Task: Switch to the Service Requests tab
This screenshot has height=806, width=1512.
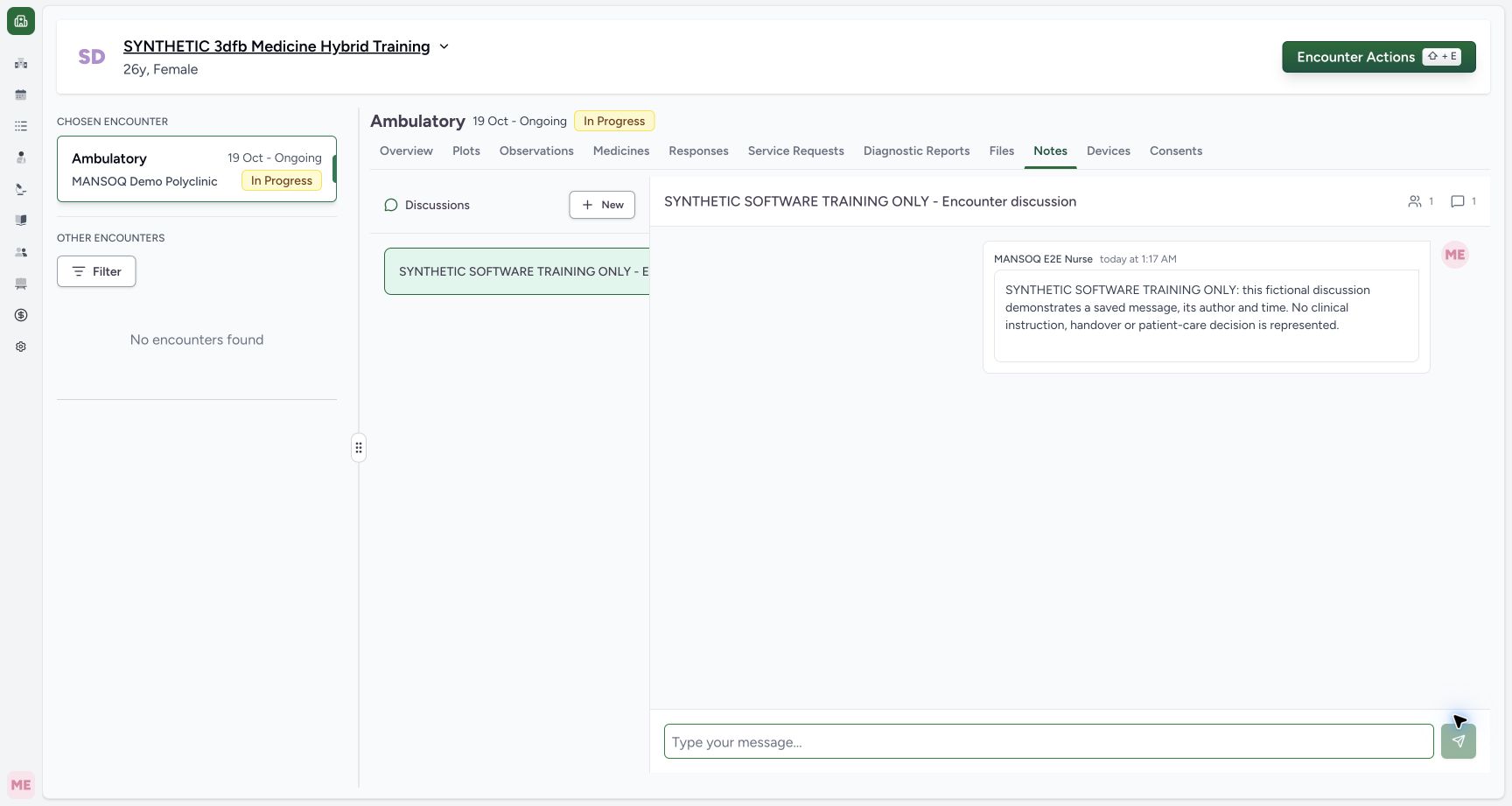Action: pyautogui.click(x=796, y=151)
